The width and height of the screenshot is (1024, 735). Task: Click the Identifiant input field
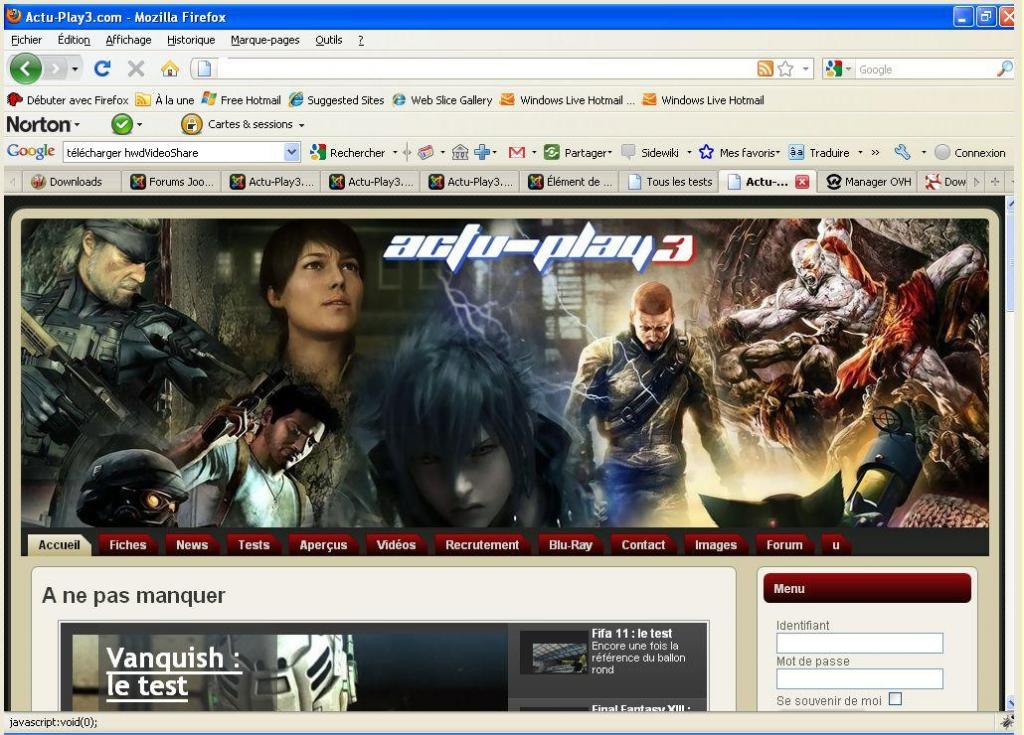click(x=859, y=643)
